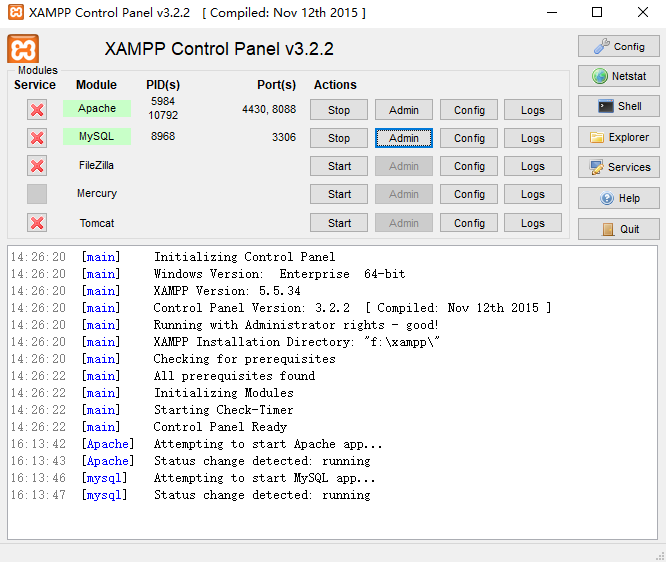Click the MySQL port 3306
The image size is (666, 562).
284,137
